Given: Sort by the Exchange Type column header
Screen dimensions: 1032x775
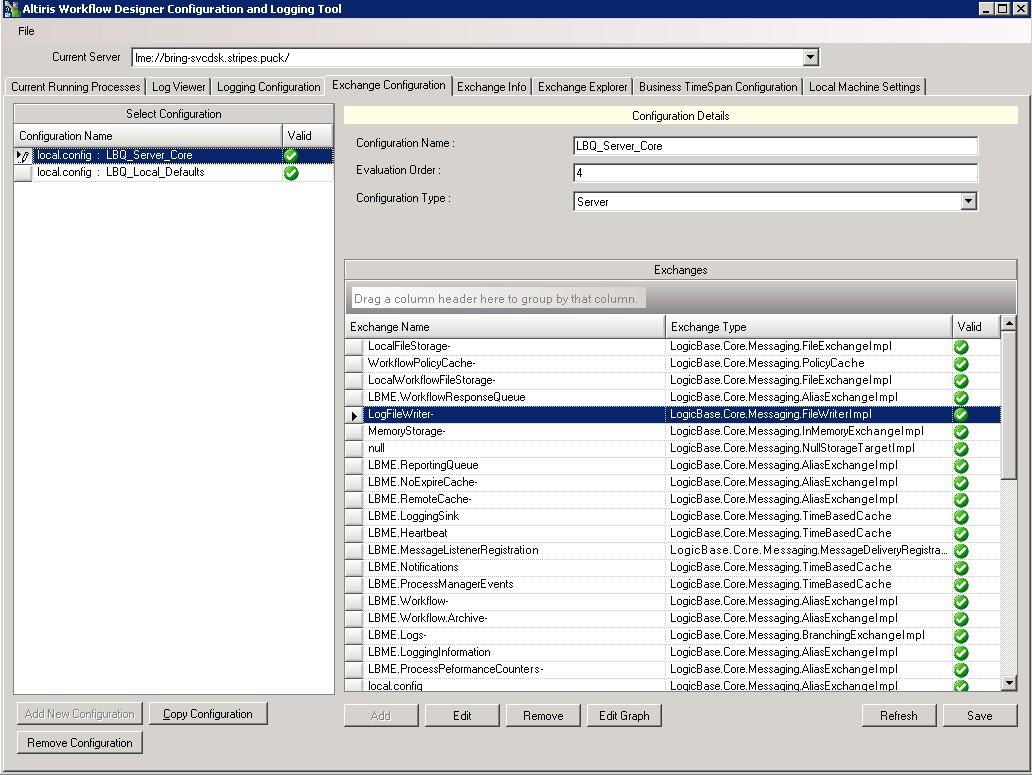Looking at the screenshot, I should pos(808,327).
